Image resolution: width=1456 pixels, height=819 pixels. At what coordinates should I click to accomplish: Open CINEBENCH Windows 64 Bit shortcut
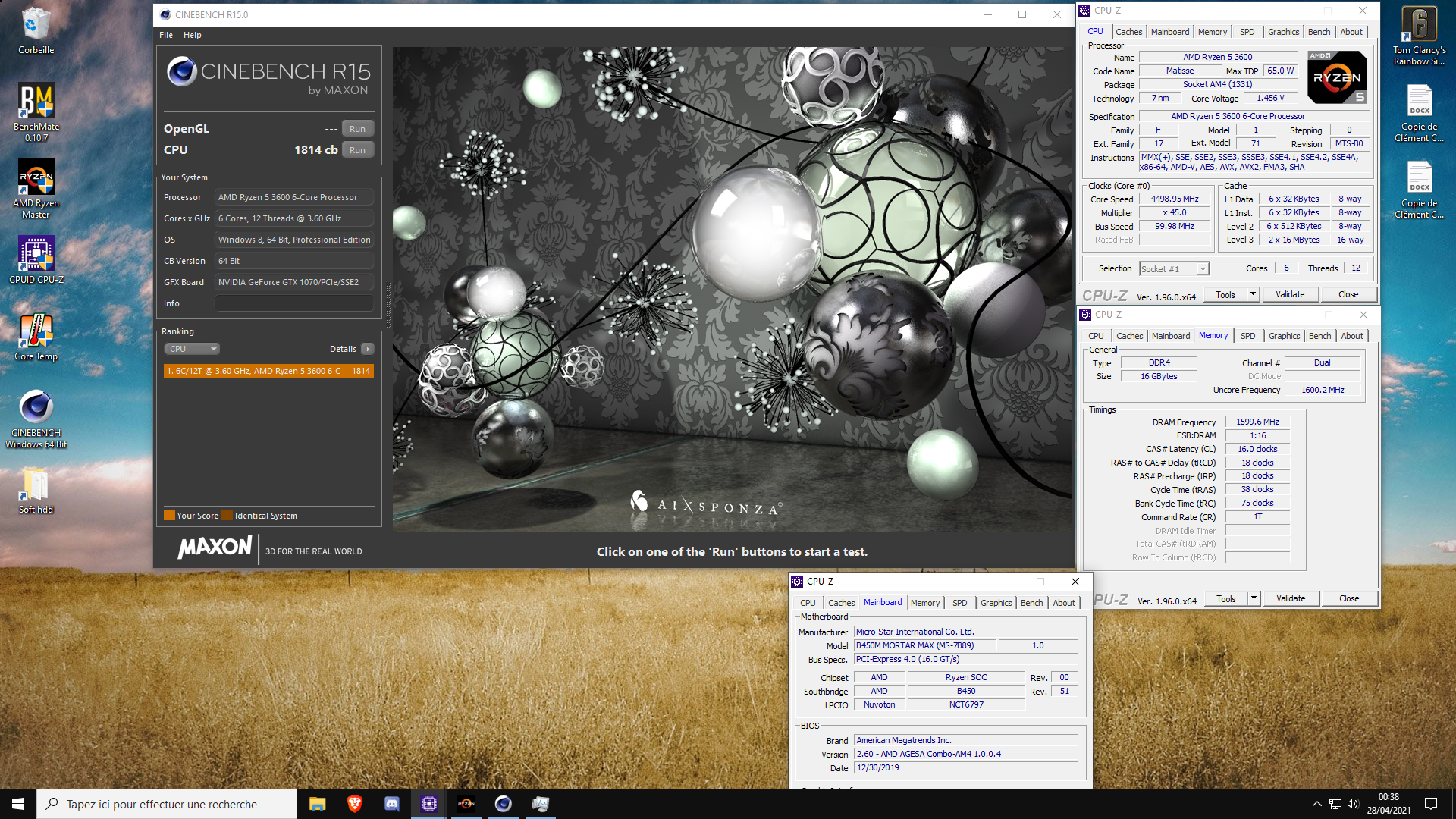36,419
